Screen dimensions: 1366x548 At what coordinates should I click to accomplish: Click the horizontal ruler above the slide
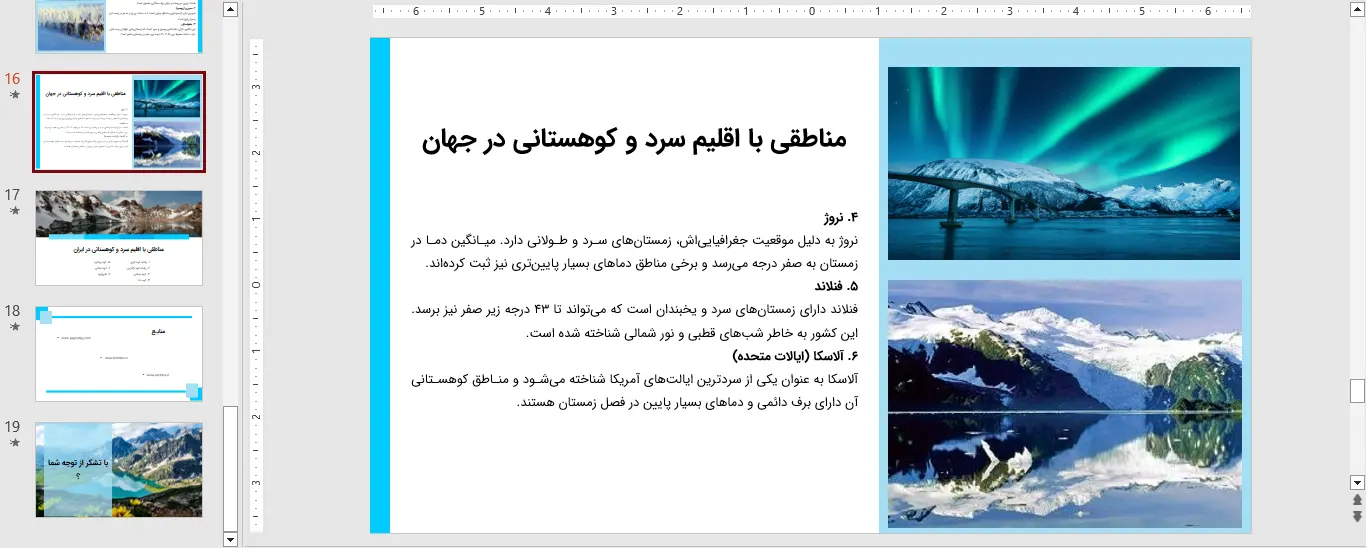tap(811, 12)
